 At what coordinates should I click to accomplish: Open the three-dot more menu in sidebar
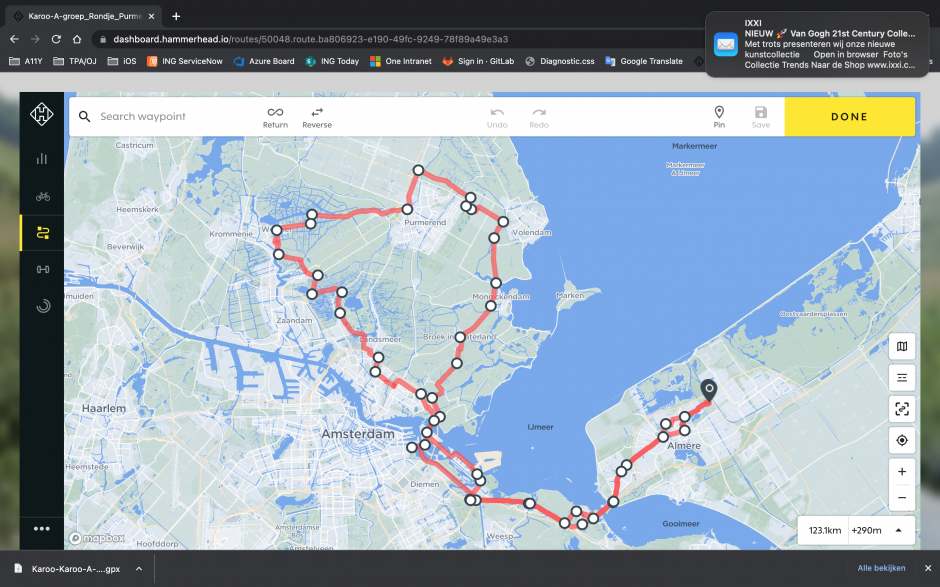click(x=41, y=529)
